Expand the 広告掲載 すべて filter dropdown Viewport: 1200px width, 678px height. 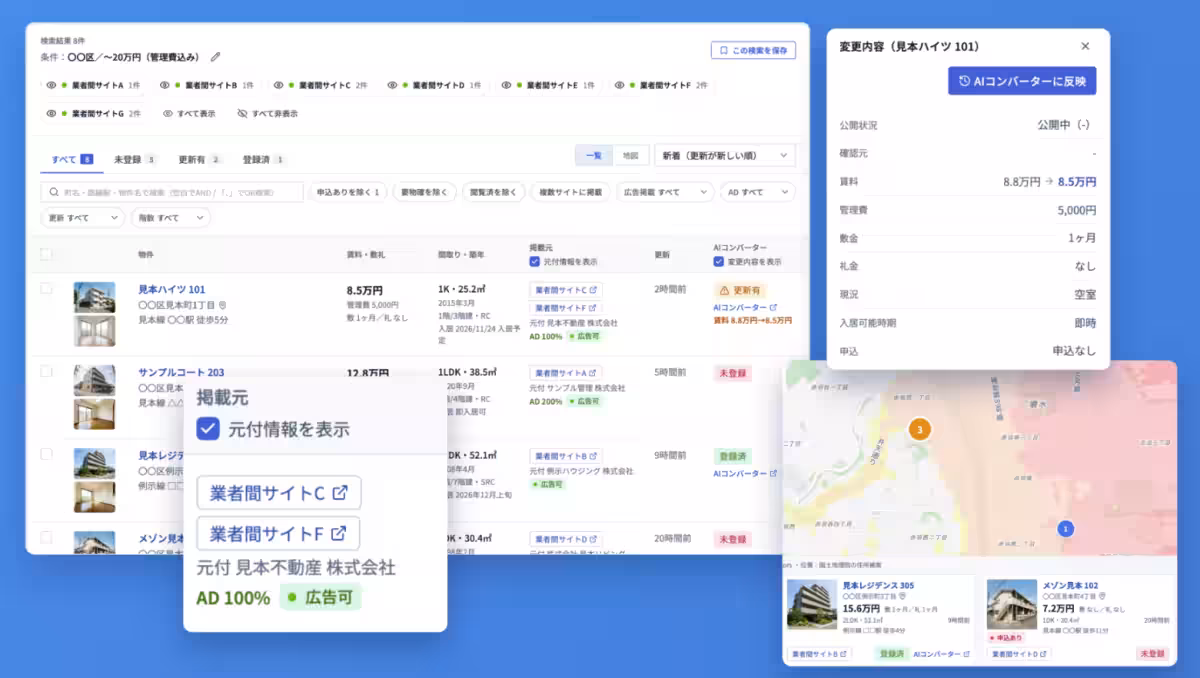665,192
